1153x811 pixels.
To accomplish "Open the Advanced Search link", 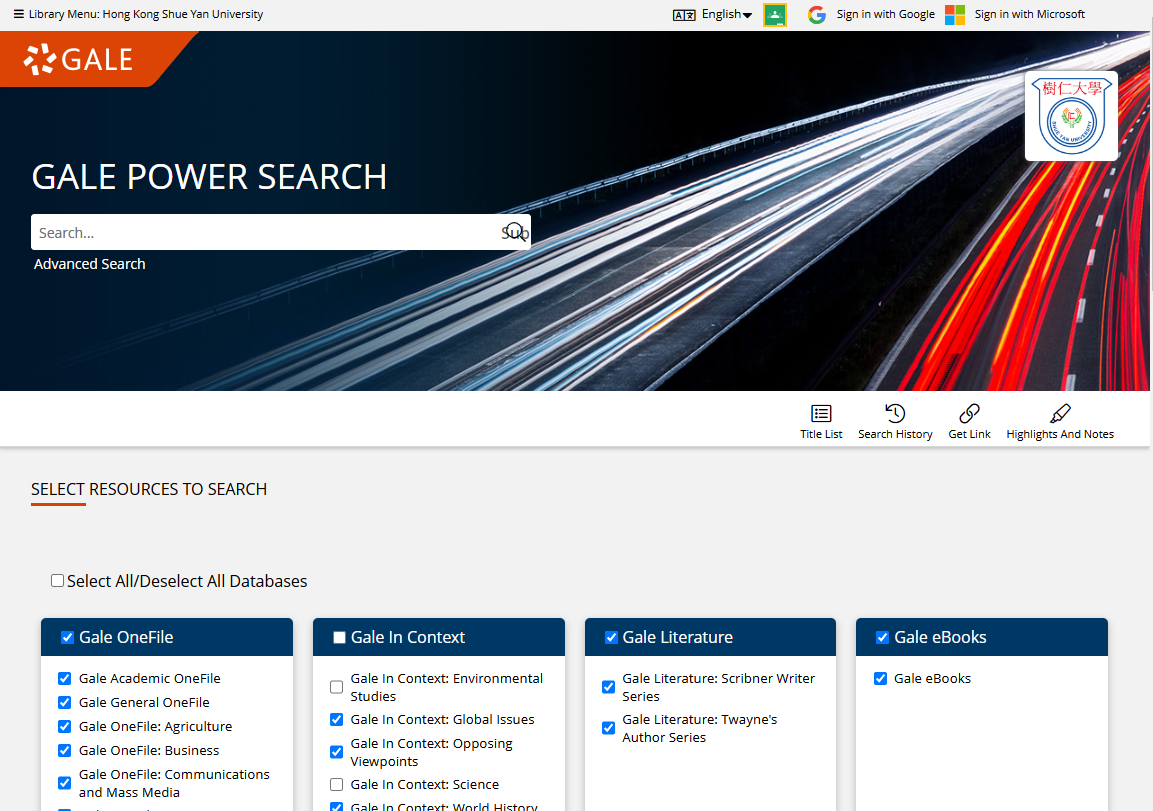I will coord(90,264).
